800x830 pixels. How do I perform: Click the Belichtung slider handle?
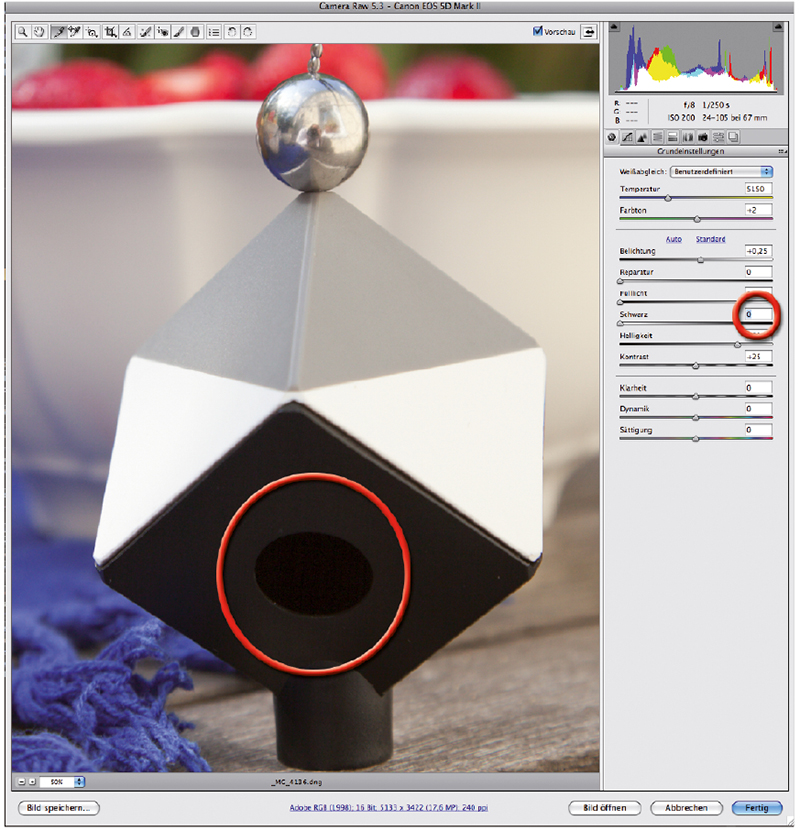pyautogui.click(x=700, y=260)
